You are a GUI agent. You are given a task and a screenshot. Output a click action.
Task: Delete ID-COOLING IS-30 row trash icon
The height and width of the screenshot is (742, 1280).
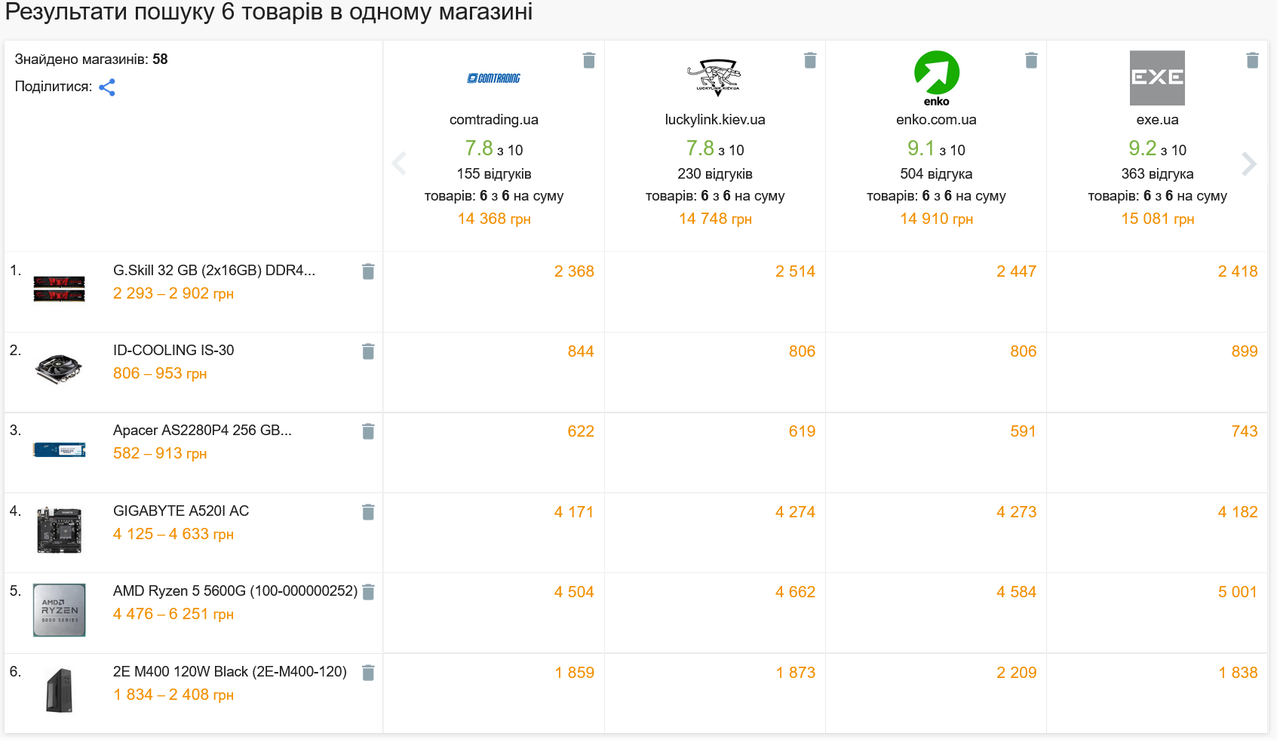(368, 351)
